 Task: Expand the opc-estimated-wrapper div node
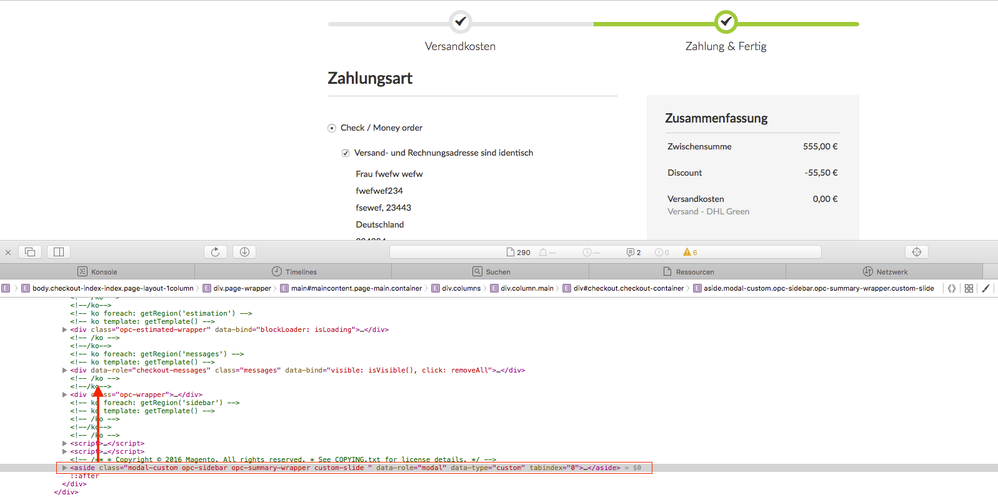(65, 329)
